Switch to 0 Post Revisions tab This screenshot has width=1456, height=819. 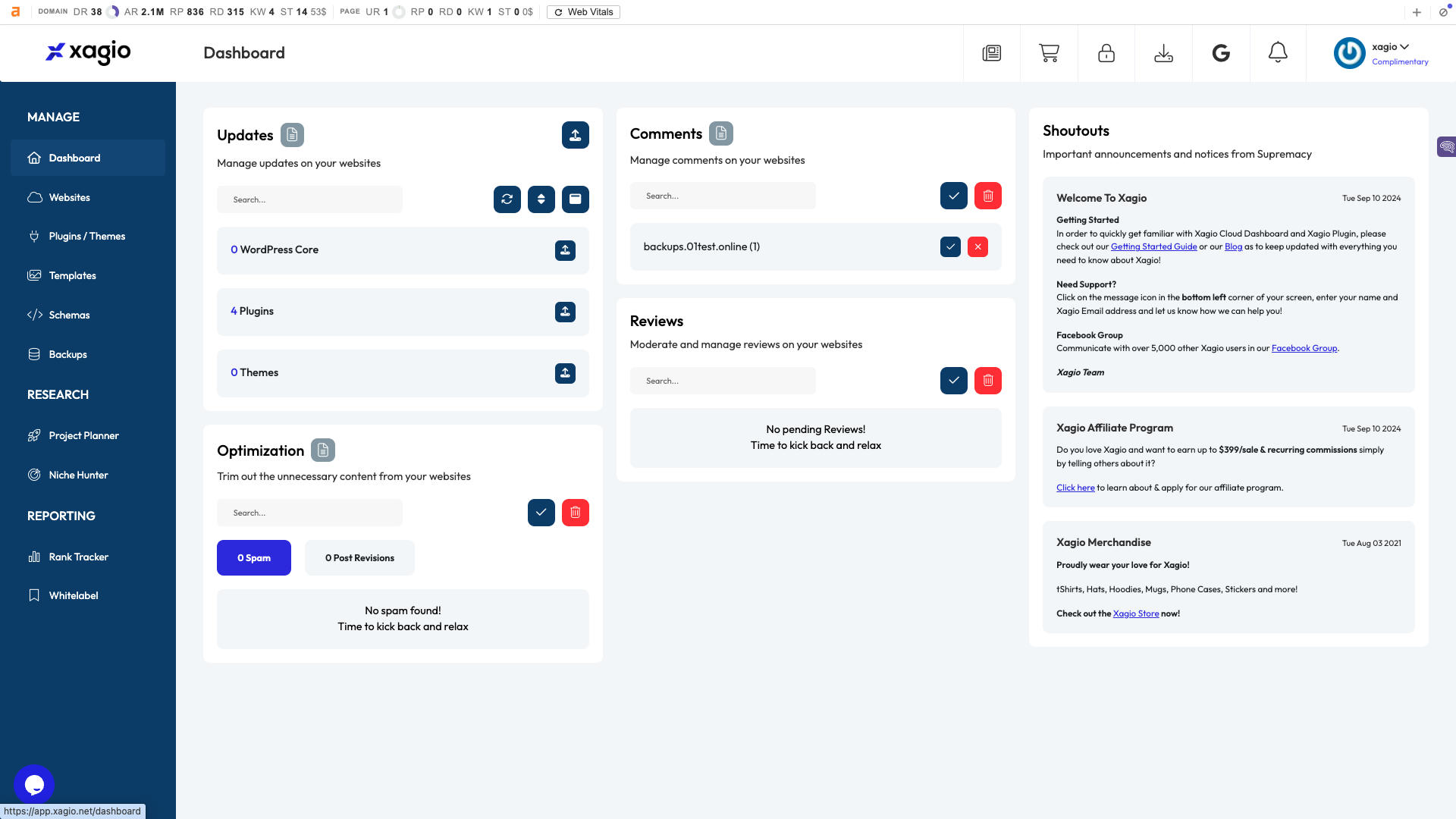[359, 558]
